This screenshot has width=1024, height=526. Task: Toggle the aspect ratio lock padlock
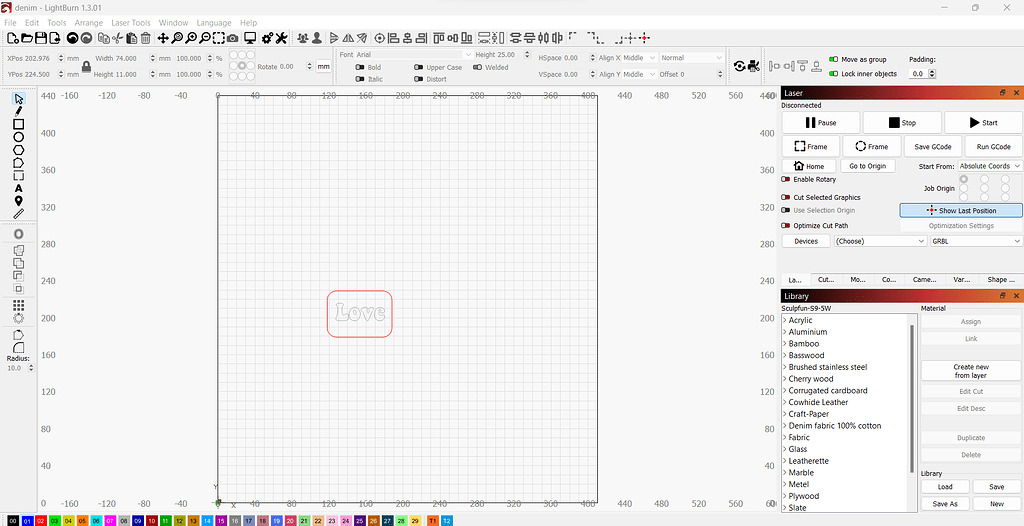86,66
